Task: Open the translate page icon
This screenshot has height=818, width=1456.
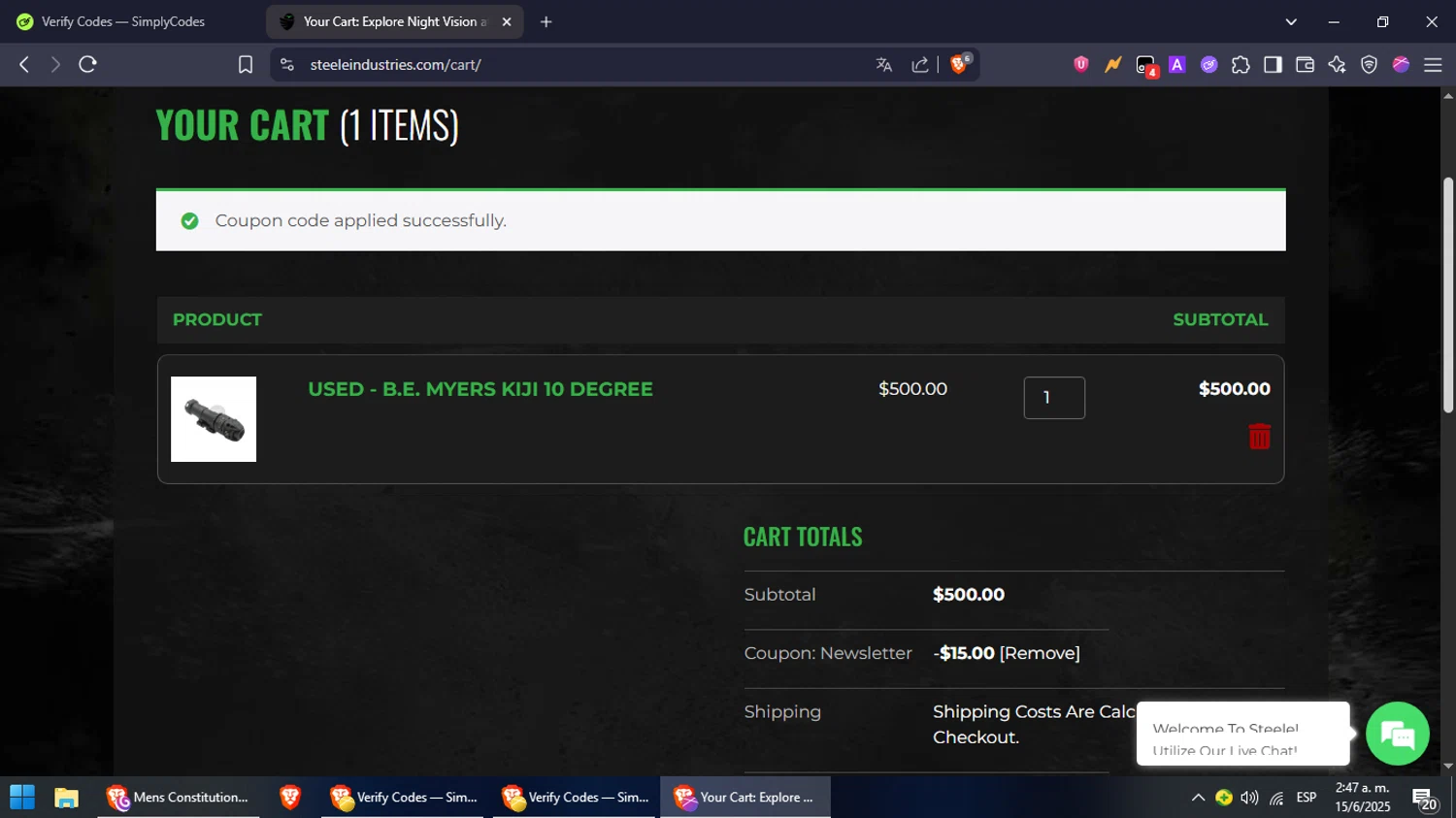Action: [883, 65]
